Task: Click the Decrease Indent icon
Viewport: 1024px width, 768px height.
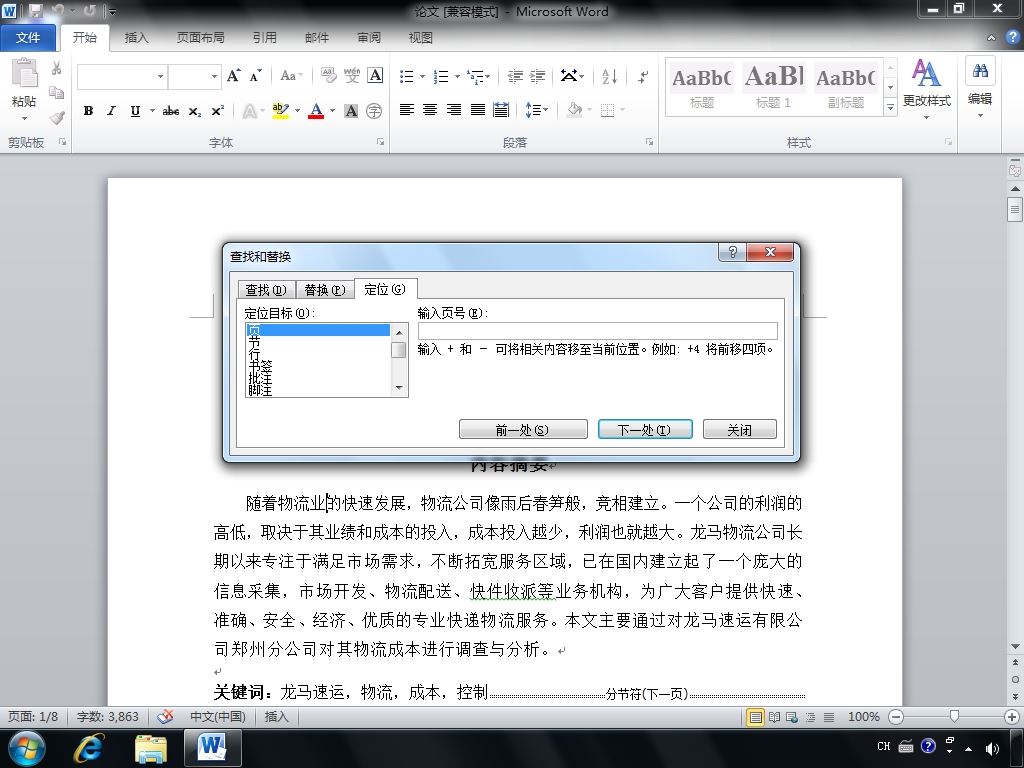Action: pos(515,76)
